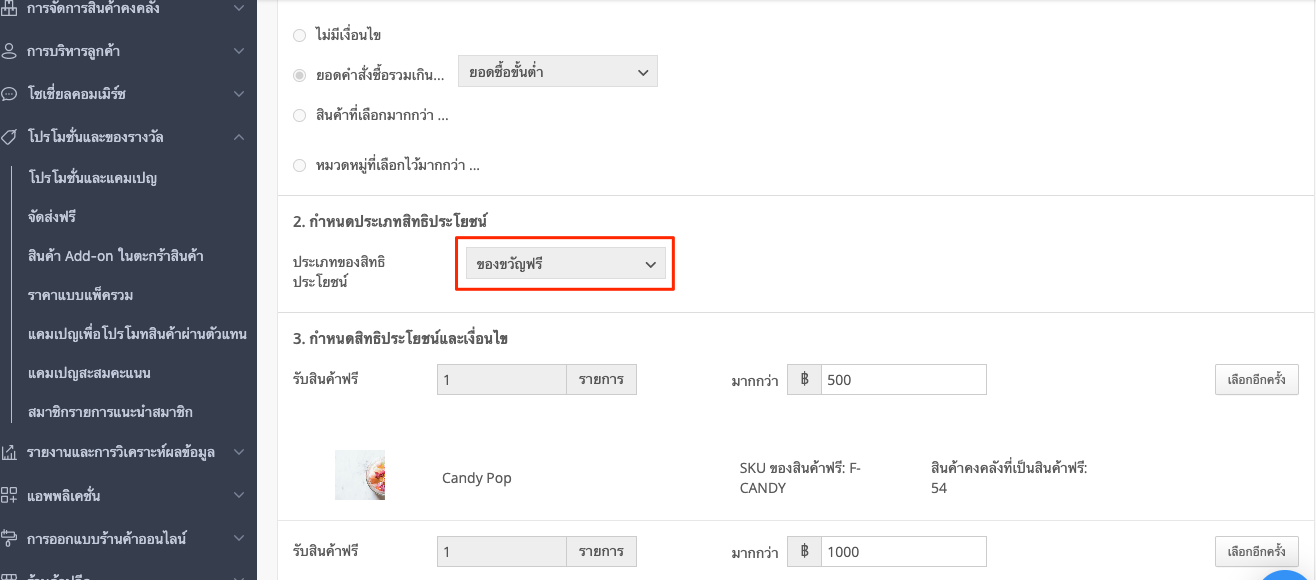Open แคมเปญสะสมคะแนน submenu item
Viewport: 1316px width, 580px height.
90,373
